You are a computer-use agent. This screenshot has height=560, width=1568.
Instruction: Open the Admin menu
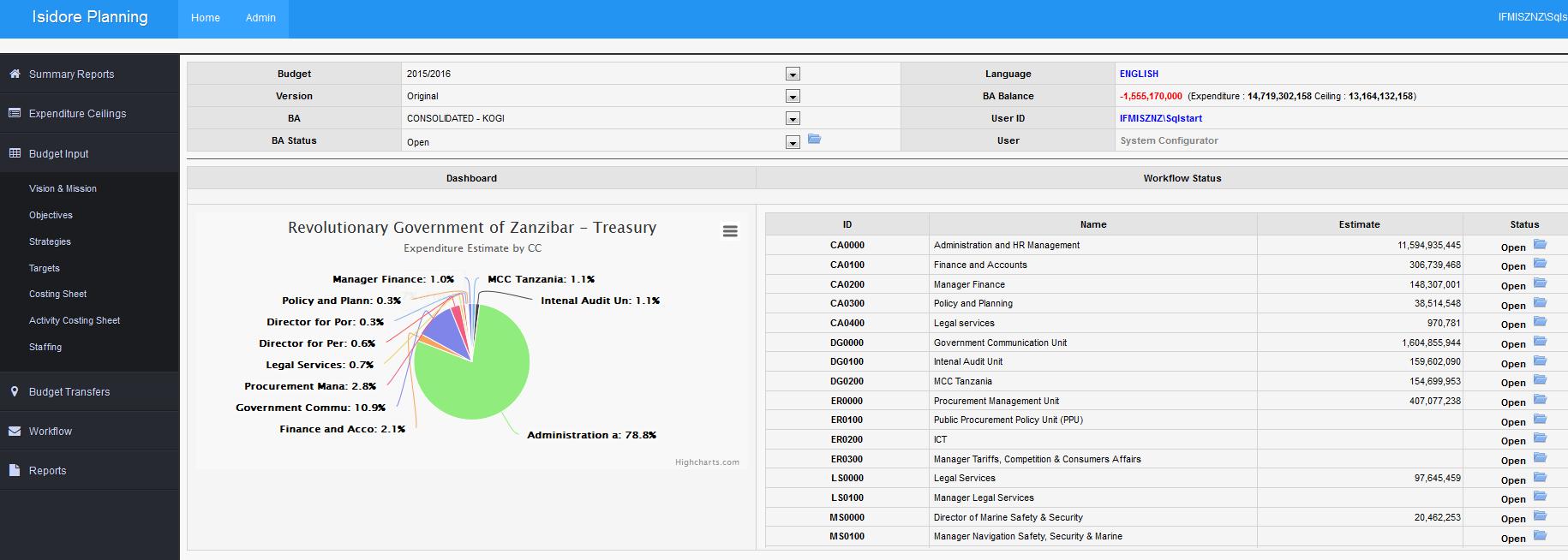(x=260, y=18)
